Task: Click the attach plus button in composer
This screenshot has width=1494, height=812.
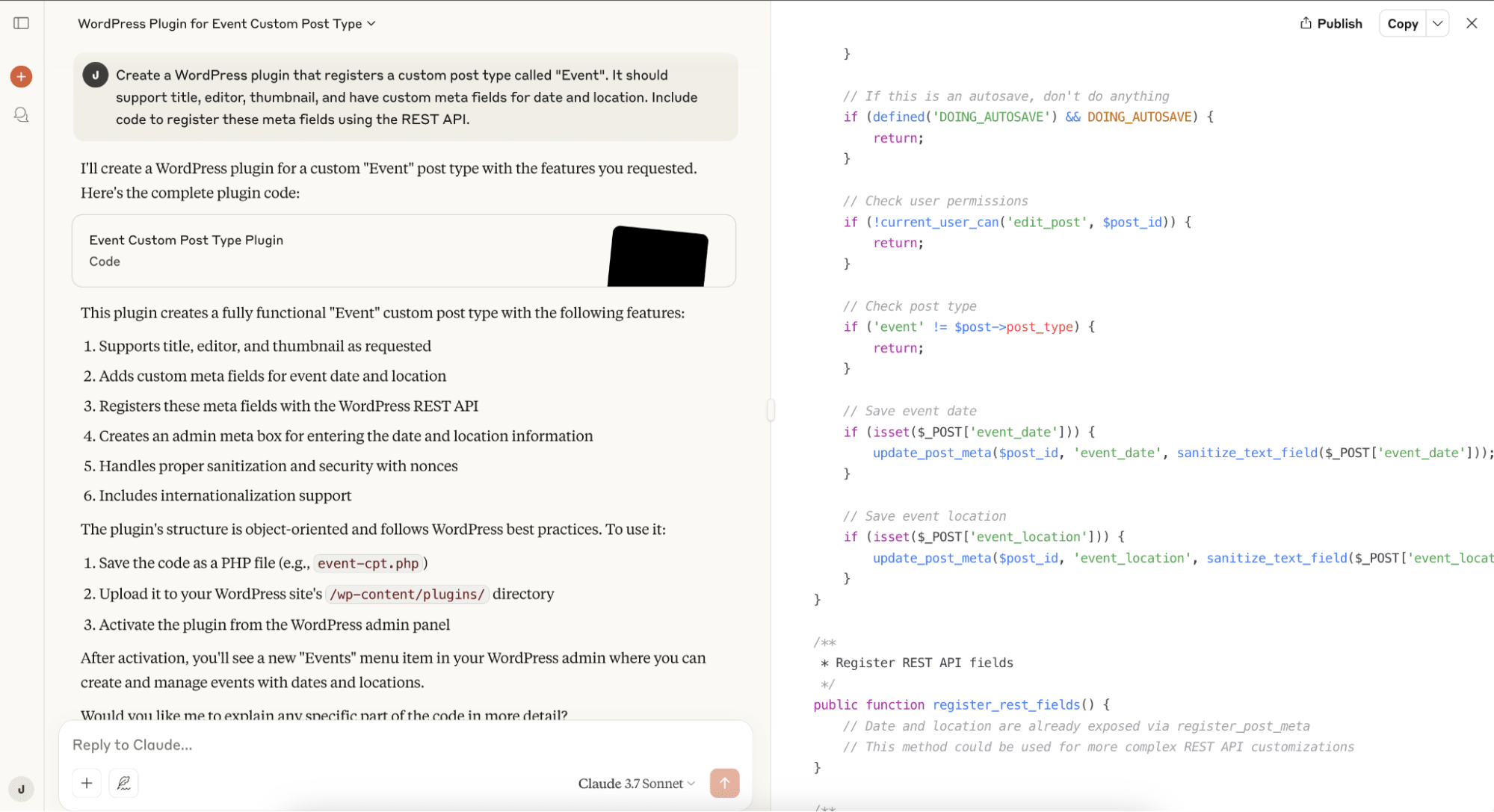Action: coord(87,783)
